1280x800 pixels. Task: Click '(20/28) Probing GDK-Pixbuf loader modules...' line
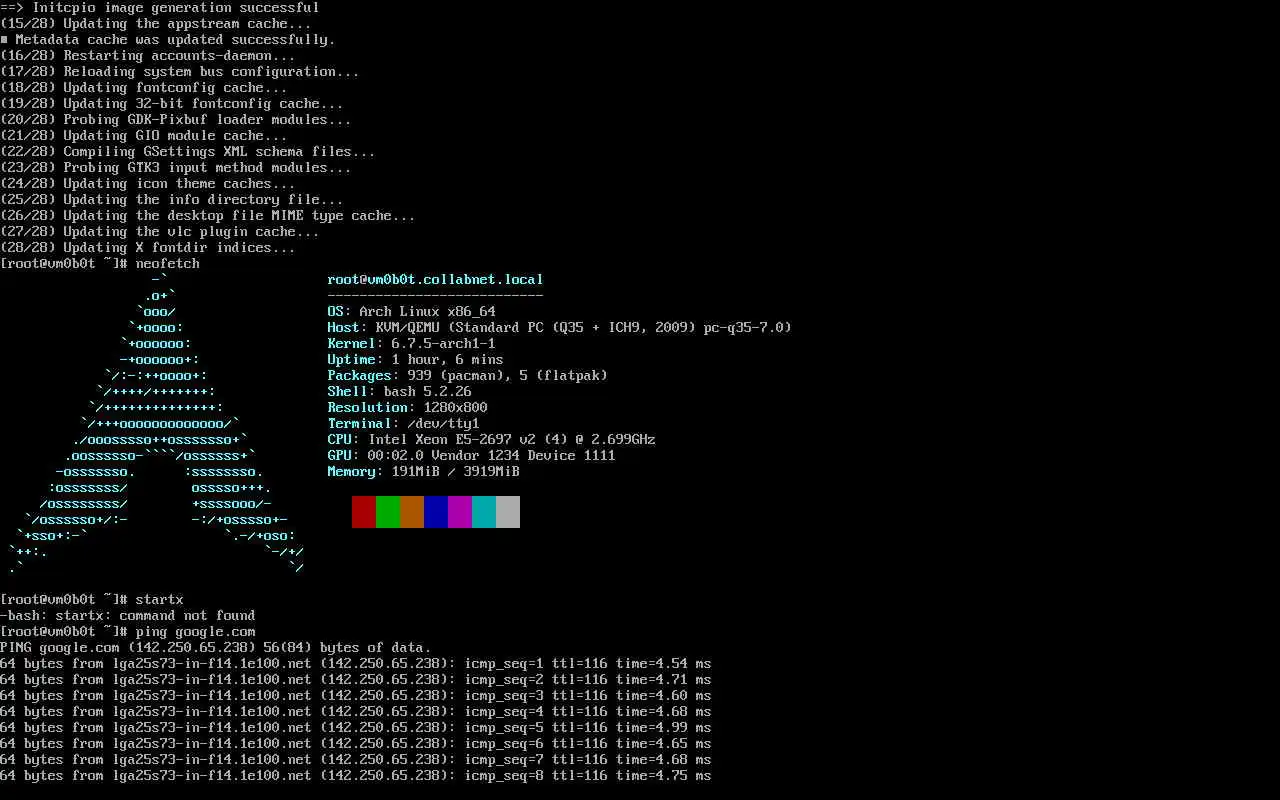pos(176,120)
